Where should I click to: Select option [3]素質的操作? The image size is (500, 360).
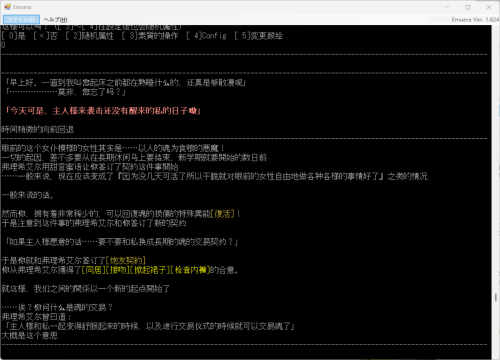click(150, 36)
